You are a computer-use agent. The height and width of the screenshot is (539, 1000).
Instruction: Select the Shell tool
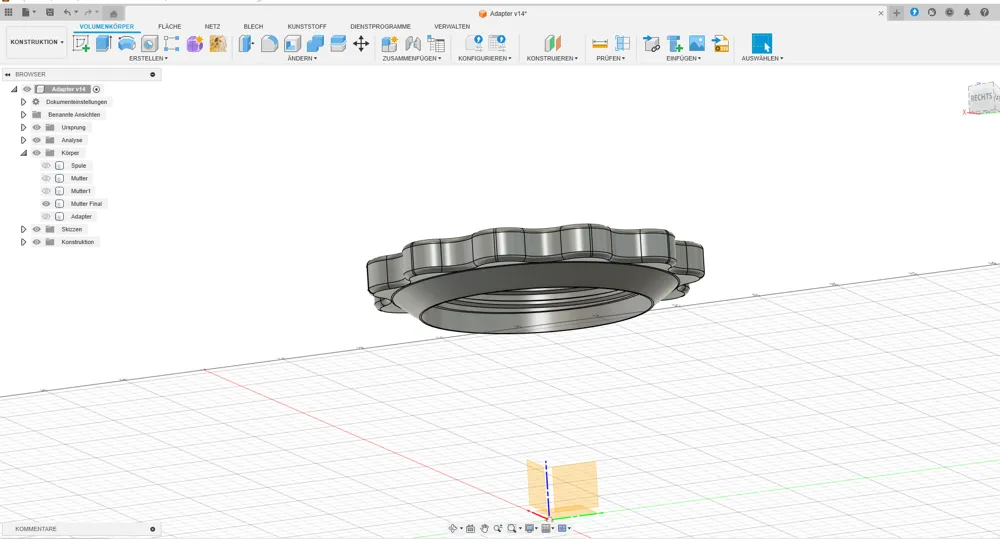click(292, 43)
